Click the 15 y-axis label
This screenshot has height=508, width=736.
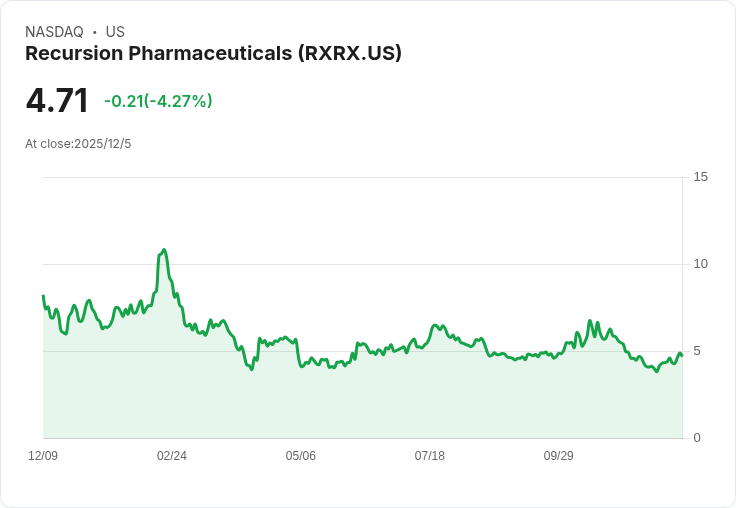point(700,177)
